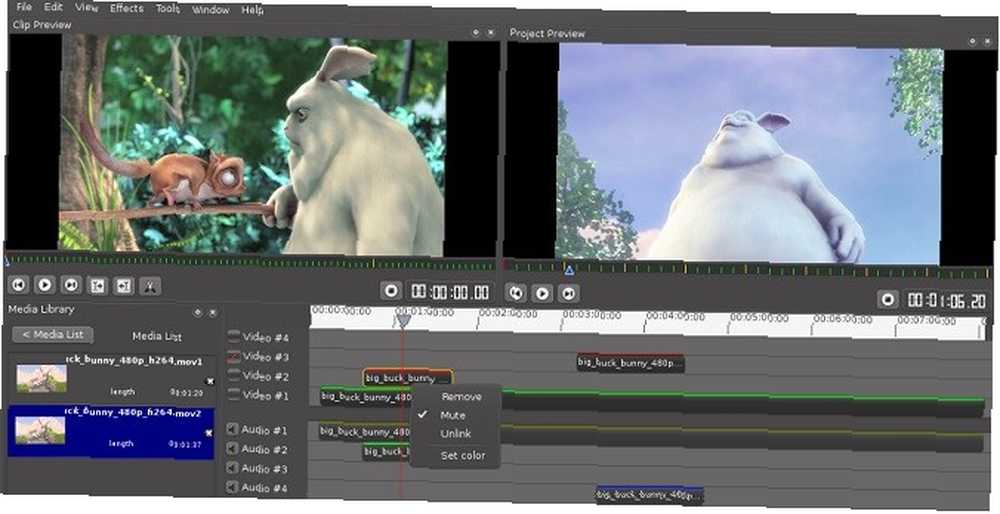Select the big_buck_bunny_480 clip on Video #1
The height and width of the screenshot is (514, 1000).
pyautogui.click(x=366, y=397)
